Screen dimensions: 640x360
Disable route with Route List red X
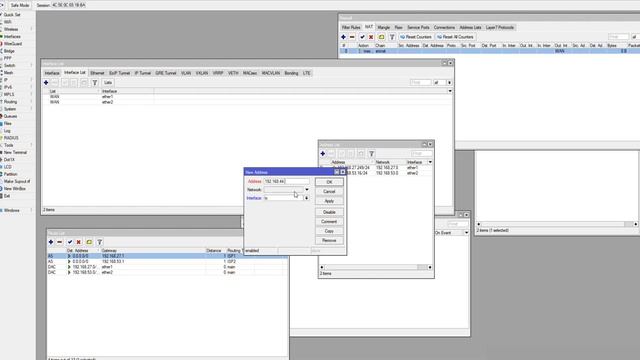tap(79, 242)
